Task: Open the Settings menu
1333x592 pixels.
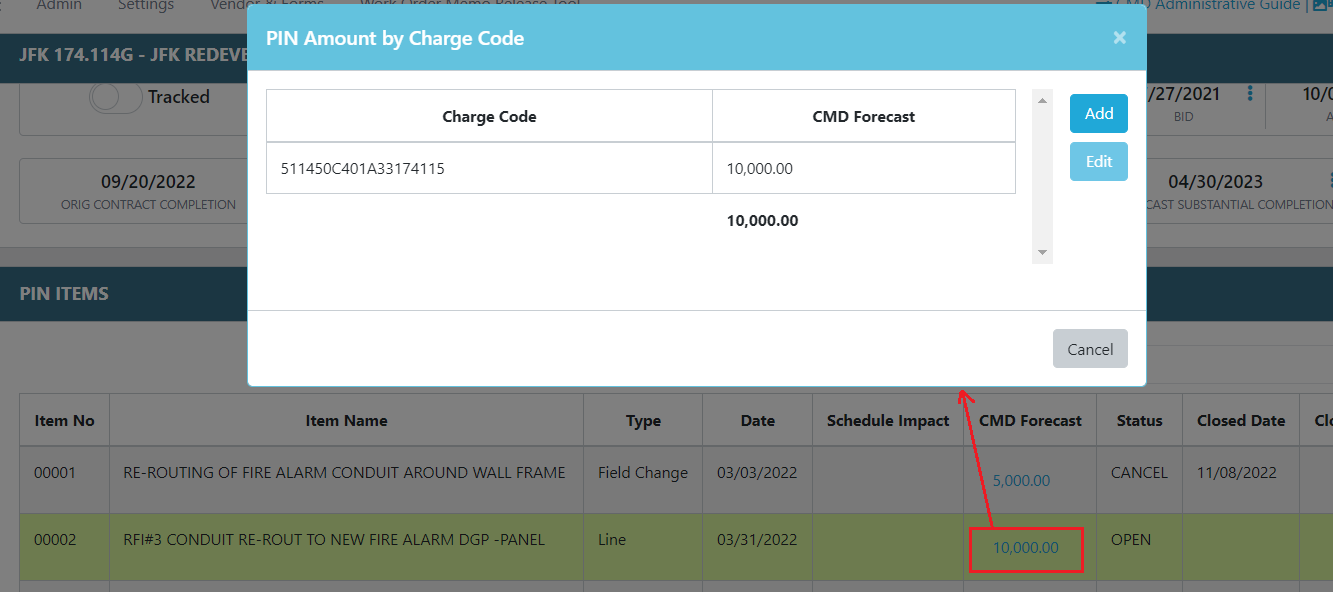Action: [x=145, y=5]
